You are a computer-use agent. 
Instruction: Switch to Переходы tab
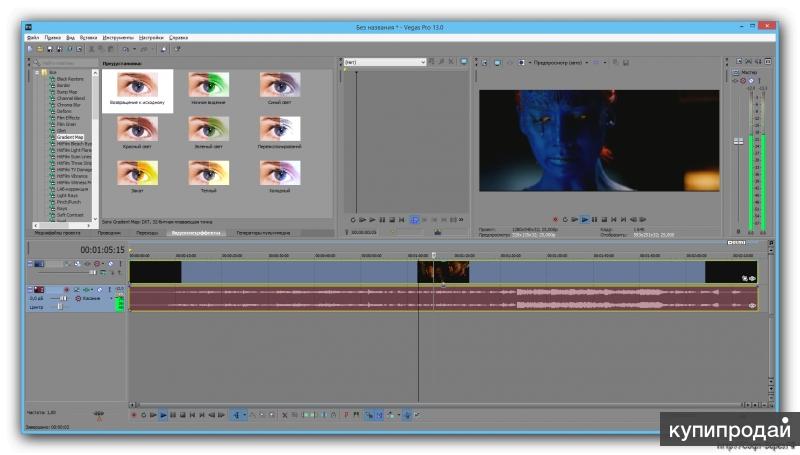pos(147,233)
